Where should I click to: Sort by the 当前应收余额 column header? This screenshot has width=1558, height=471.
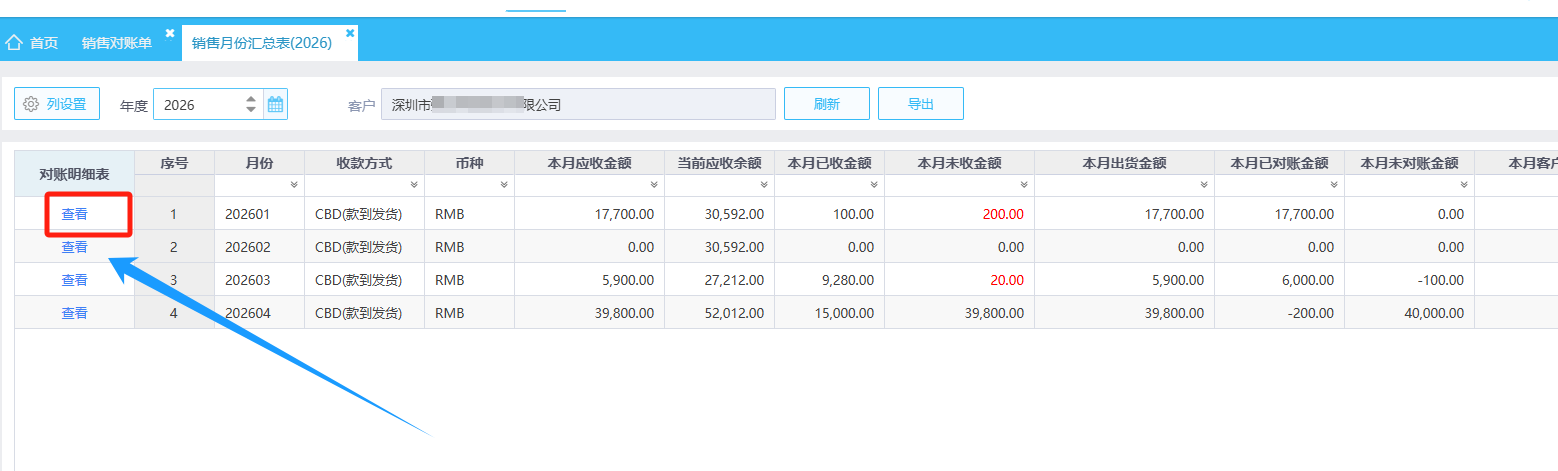[x=719, y=163]
